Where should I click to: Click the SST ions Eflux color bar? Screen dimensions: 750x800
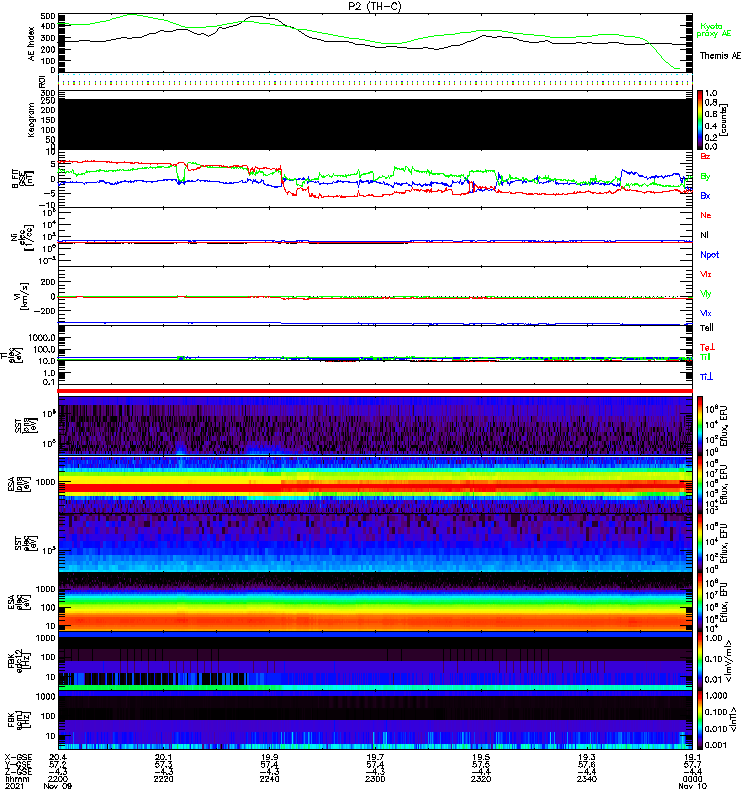coord(700,426)
